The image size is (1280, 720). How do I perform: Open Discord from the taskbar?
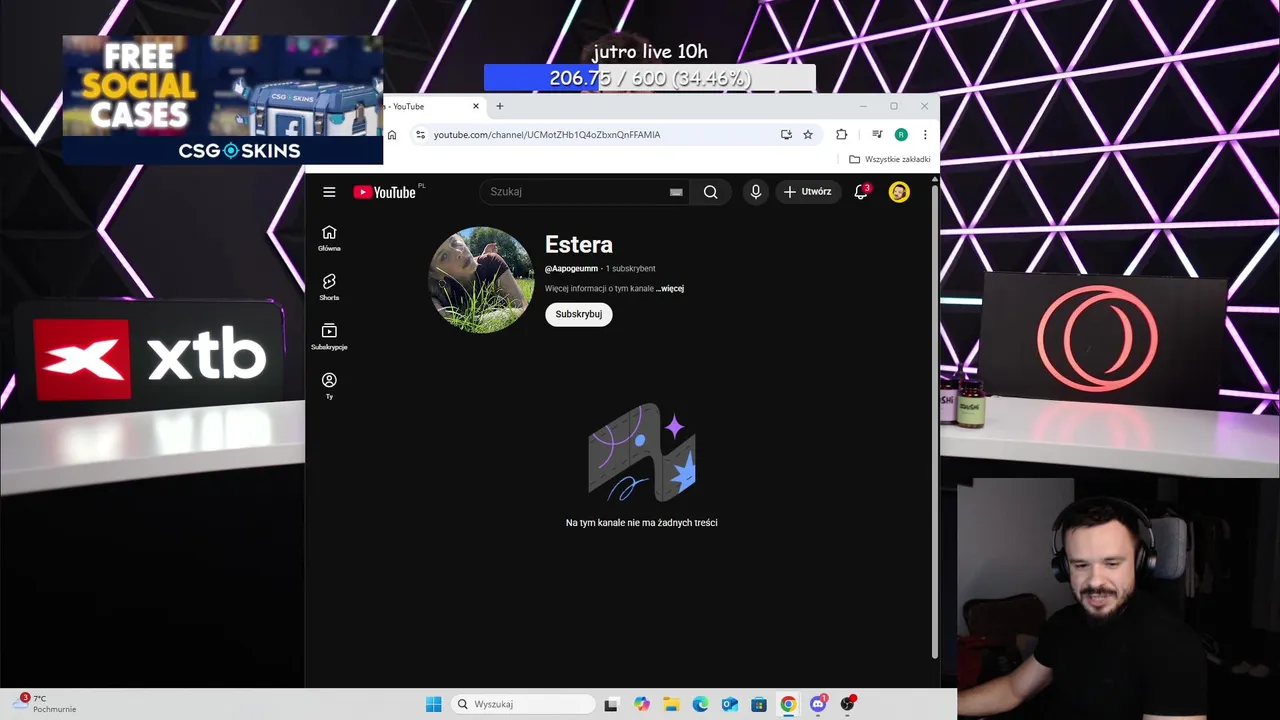click(x=818, y=704)
